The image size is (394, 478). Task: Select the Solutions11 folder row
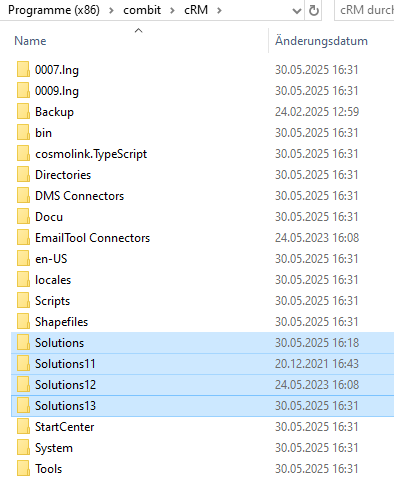coord(203,364)
